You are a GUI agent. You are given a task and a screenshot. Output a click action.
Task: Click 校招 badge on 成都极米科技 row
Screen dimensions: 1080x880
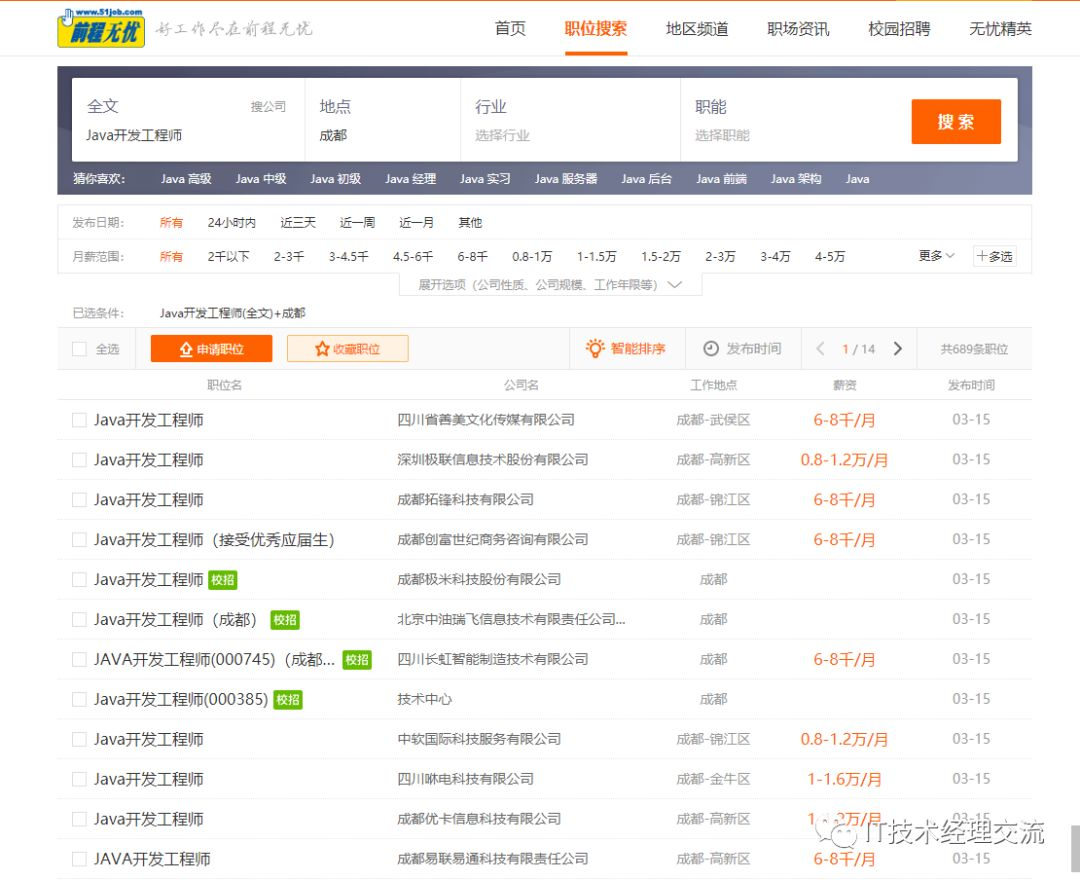pyautogui.click(x=222, y=580)
